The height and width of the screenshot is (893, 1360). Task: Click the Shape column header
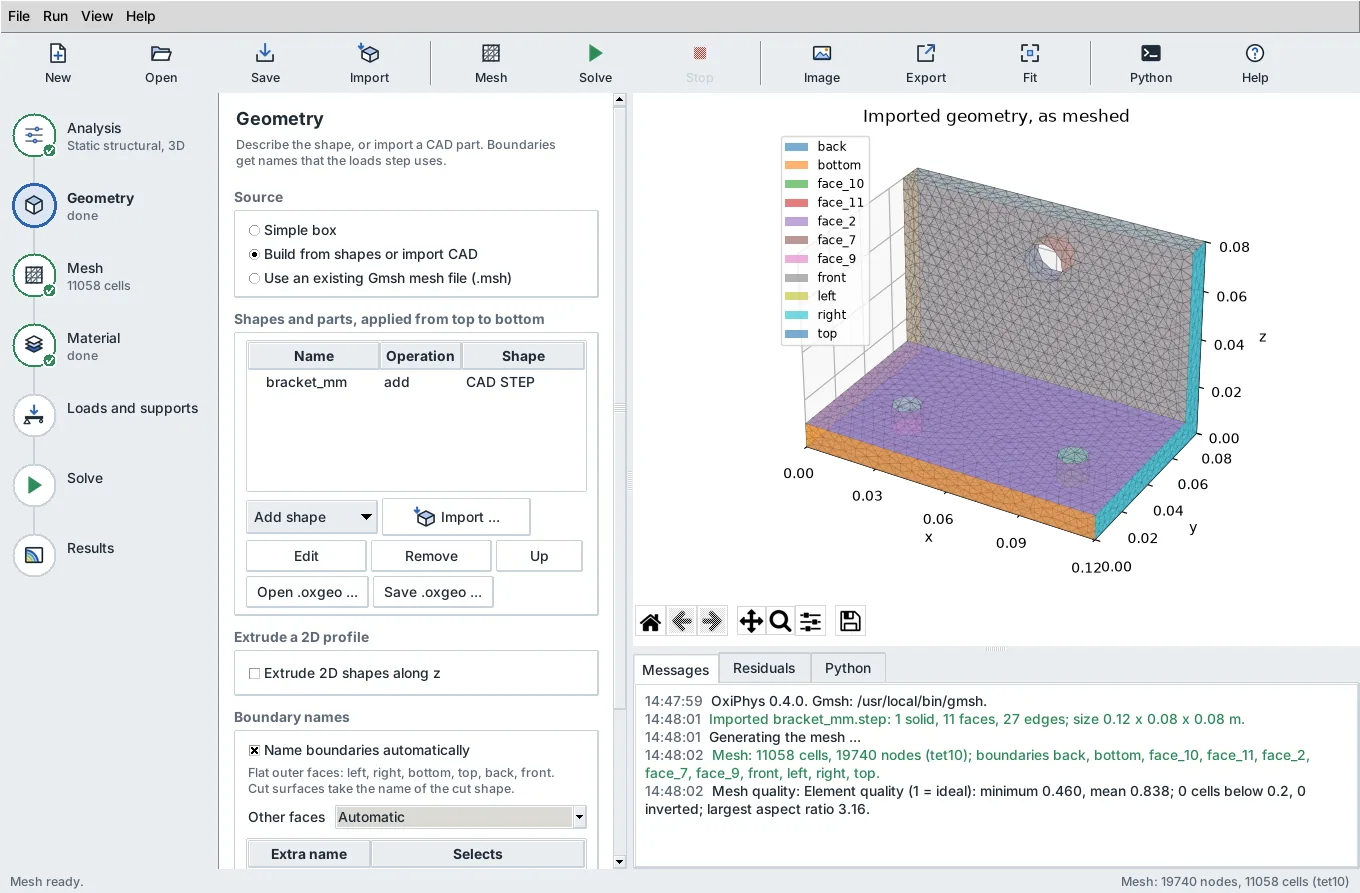[x=523, y=356]
